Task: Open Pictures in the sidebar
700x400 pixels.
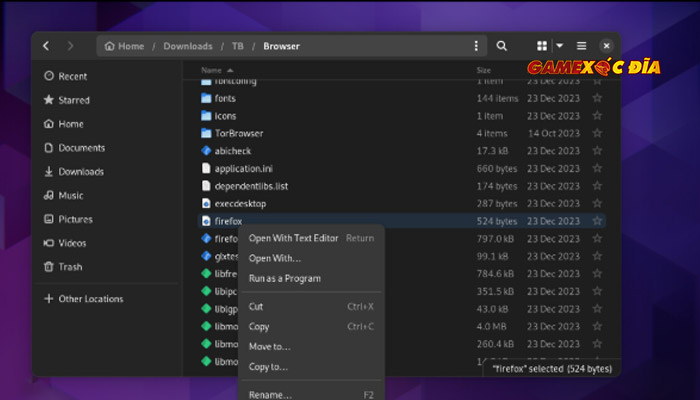Action: (68, 219)
